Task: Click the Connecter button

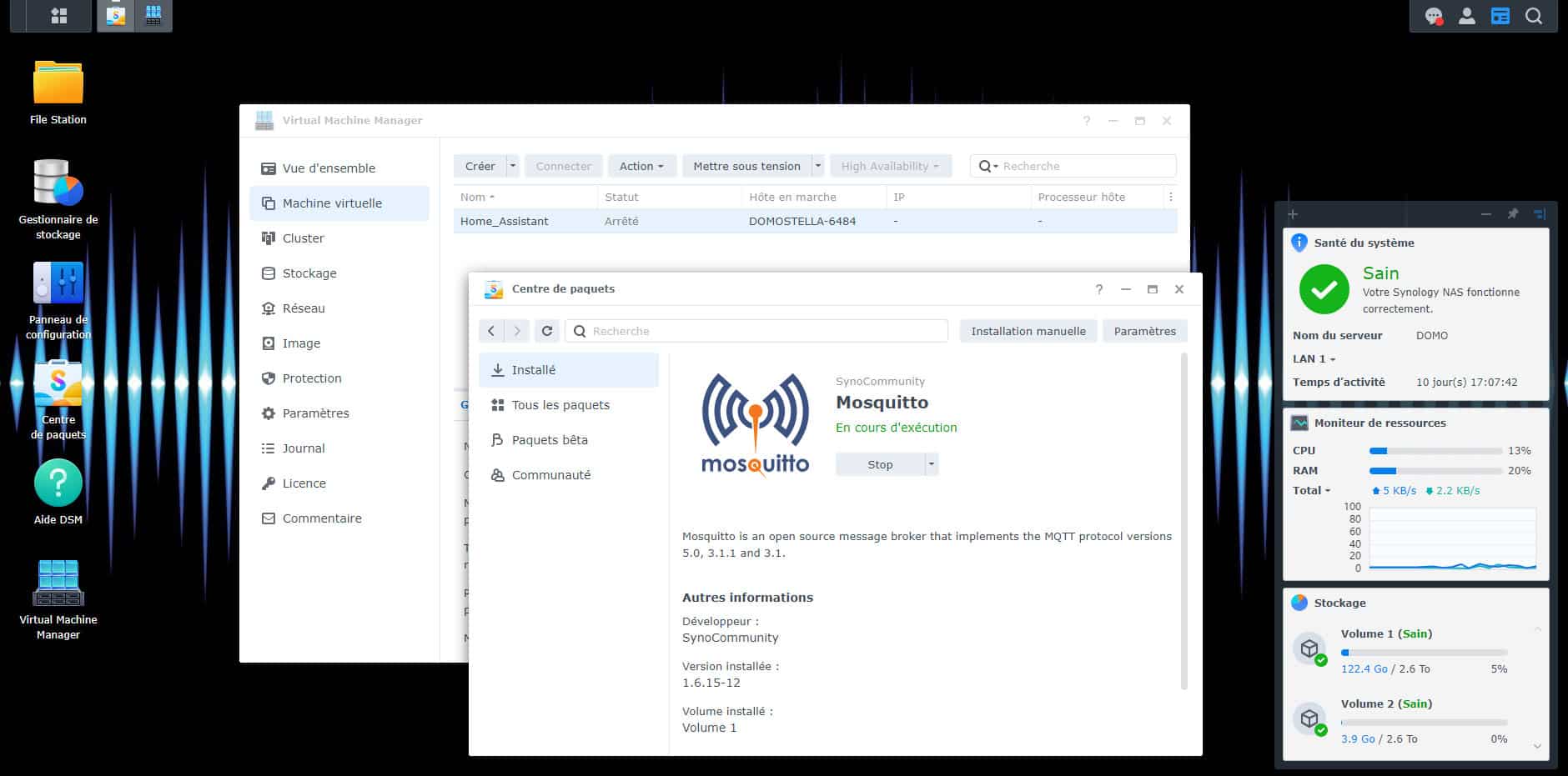Action: tap(564, 166)
